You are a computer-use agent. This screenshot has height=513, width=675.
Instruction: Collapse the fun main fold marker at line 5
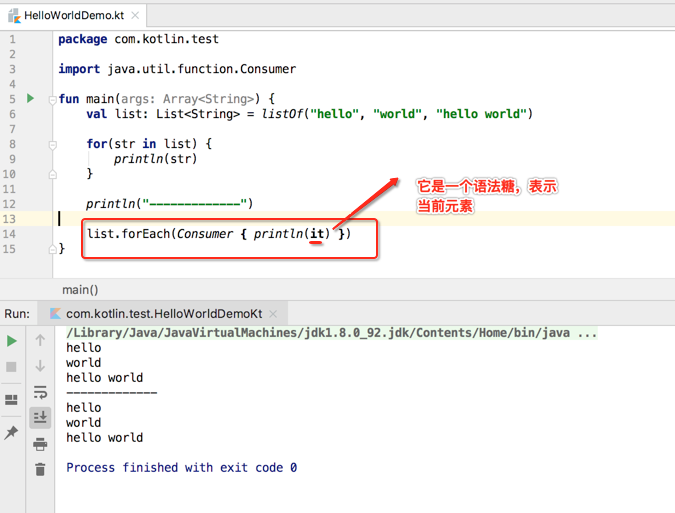click(x=53, y=100)
